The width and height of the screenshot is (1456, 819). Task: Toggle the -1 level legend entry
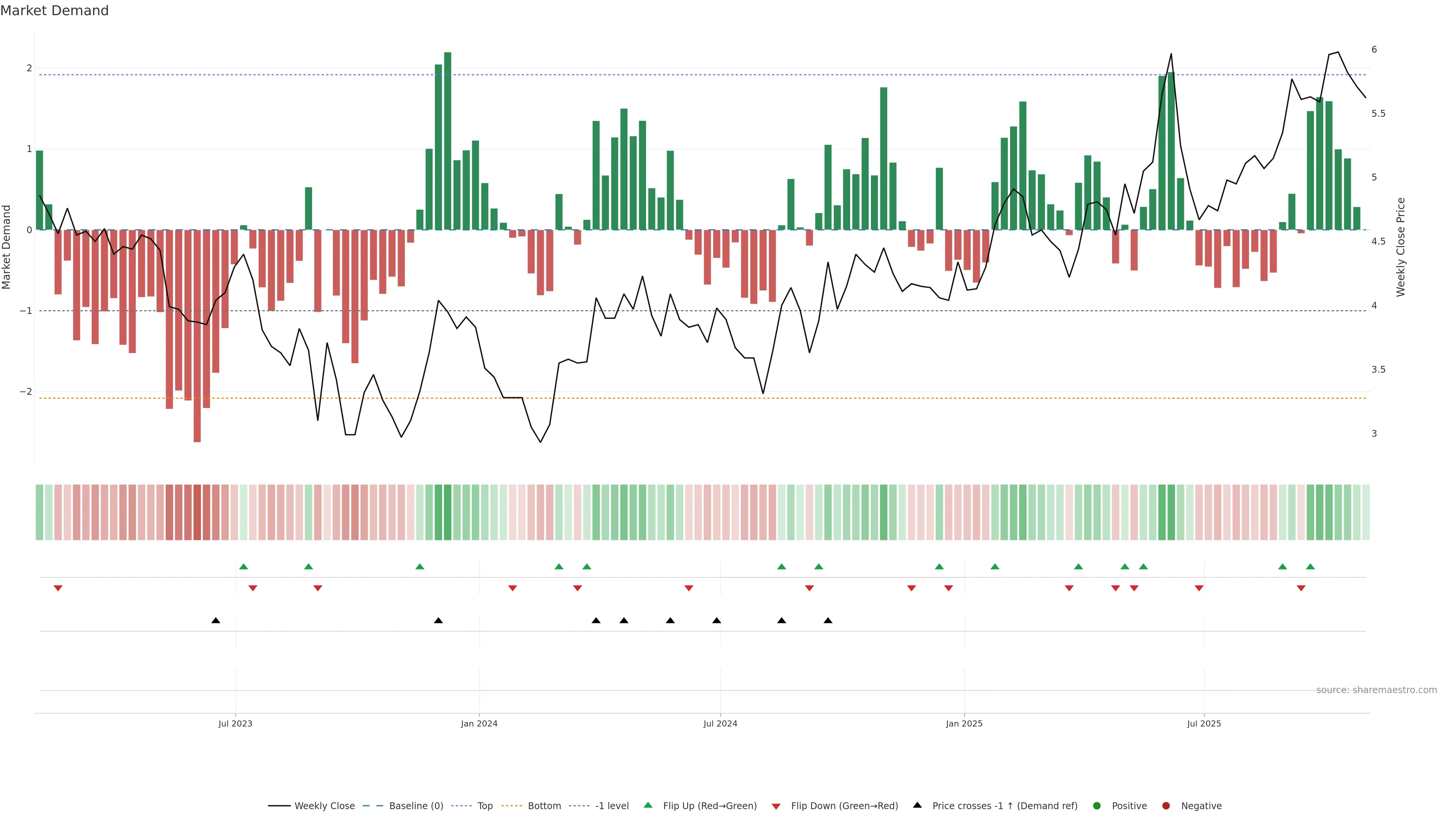[612, 805]
